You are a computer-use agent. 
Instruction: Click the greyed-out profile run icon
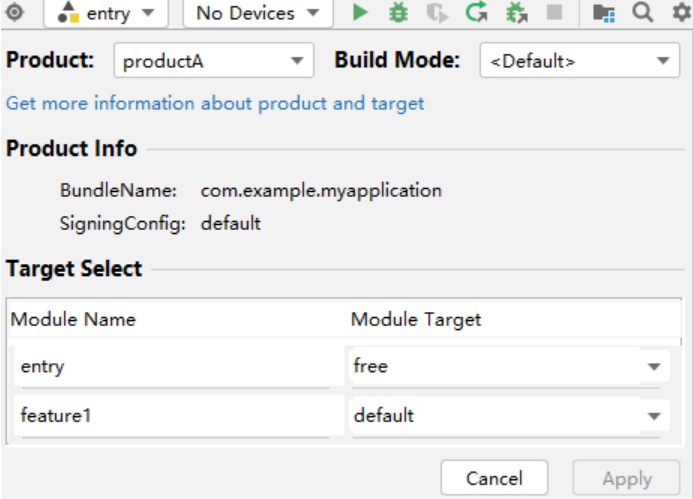437,13
